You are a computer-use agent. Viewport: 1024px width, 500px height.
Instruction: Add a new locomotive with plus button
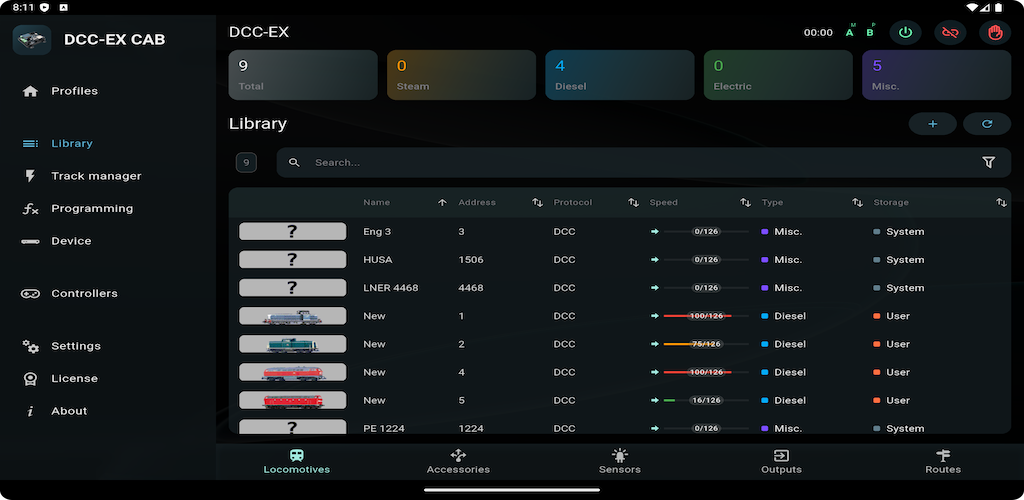coord(933,124)
